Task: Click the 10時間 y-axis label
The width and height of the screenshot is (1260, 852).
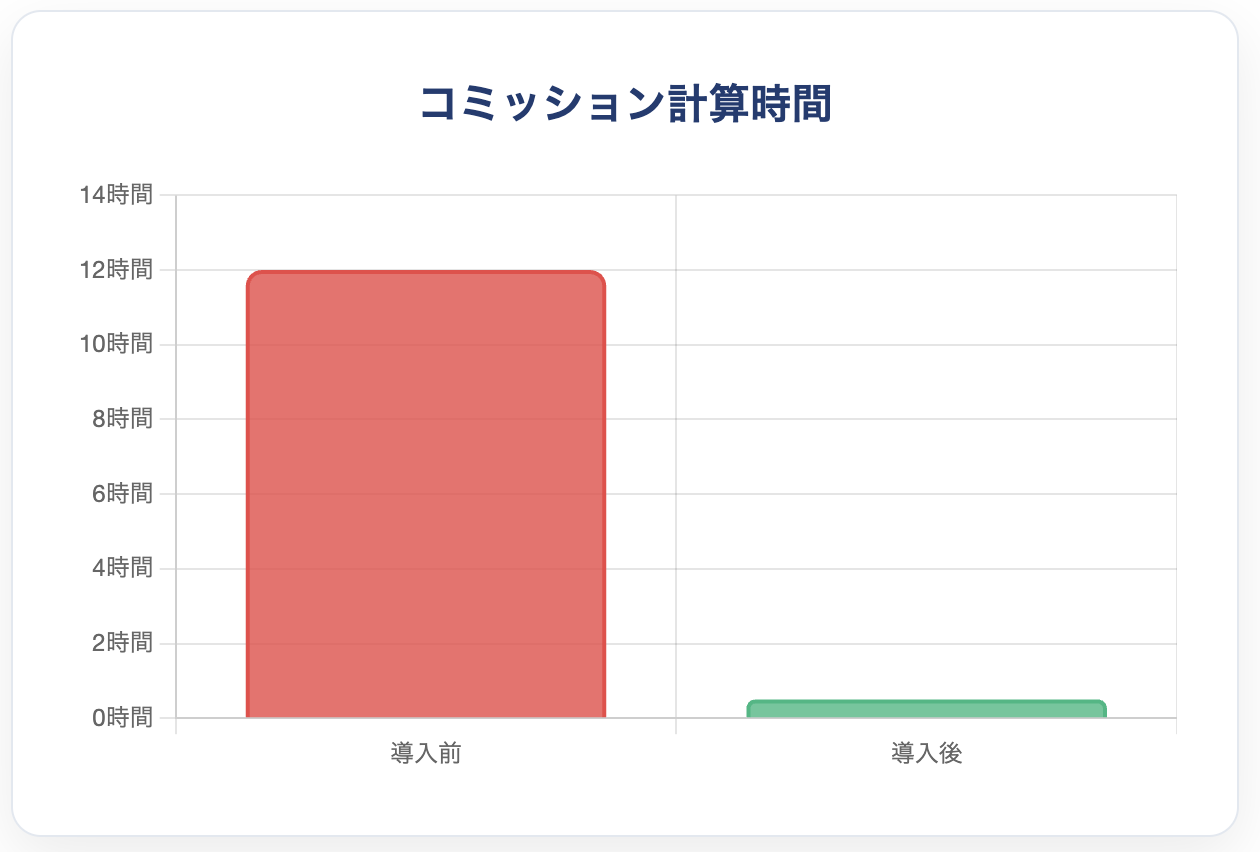Action: [116, 344]
